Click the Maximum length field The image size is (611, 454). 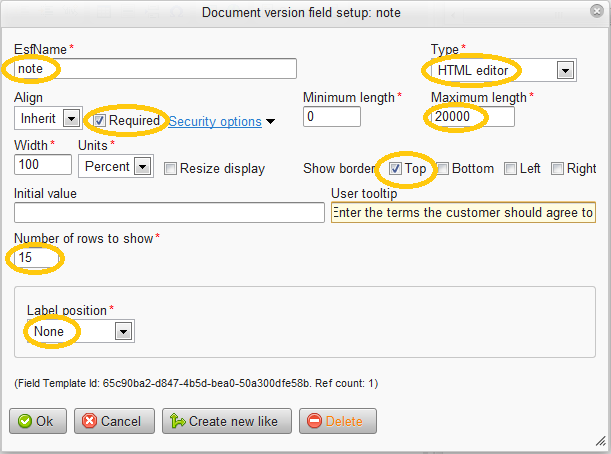pyautogui.click(x=473, y=117)
